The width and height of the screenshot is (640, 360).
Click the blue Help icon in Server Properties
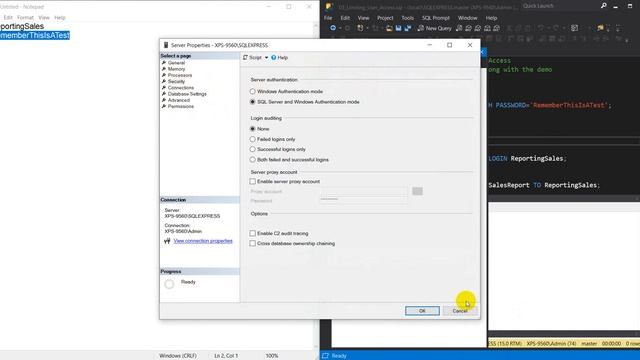tap(273, 58)
